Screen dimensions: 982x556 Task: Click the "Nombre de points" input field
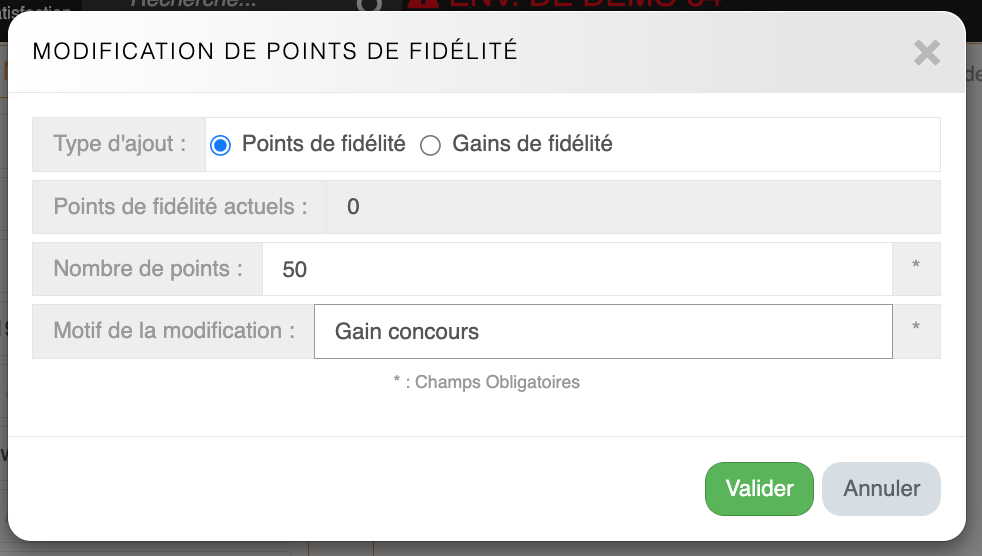pyautogui.click(x=576, y=269)
